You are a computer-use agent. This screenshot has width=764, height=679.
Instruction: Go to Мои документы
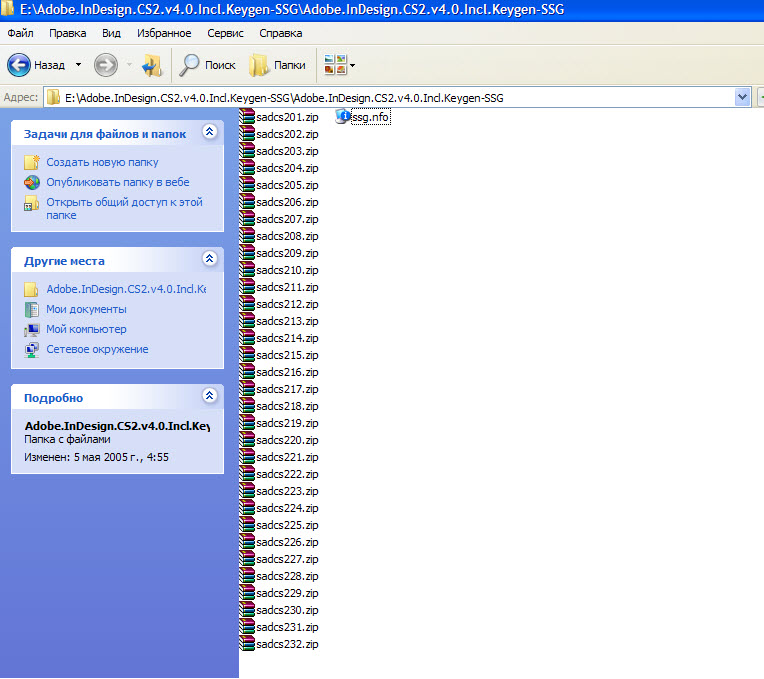(86, 309)
